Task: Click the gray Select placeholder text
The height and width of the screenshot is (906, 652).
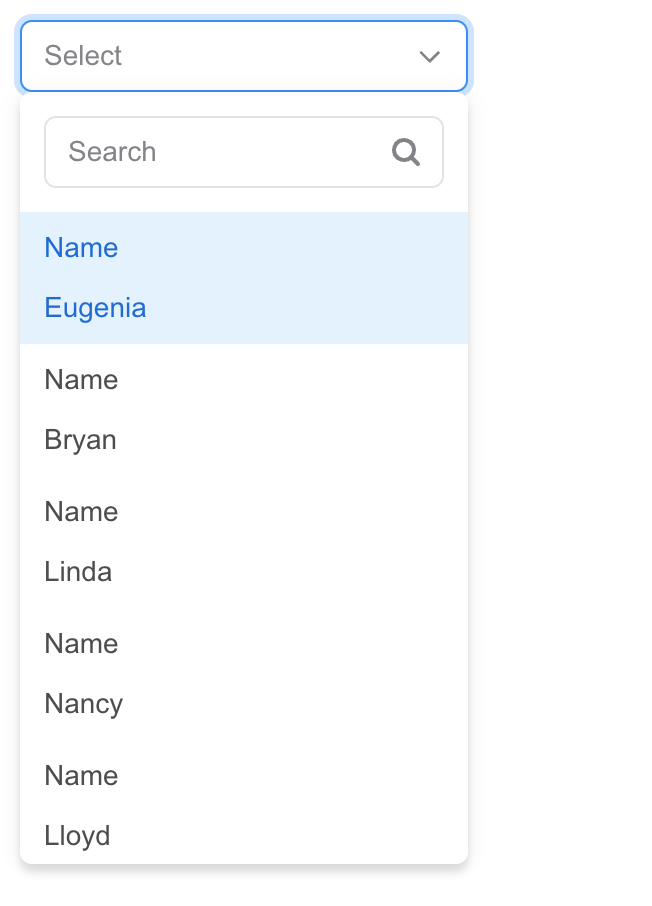Action: [x=83, y=56]
